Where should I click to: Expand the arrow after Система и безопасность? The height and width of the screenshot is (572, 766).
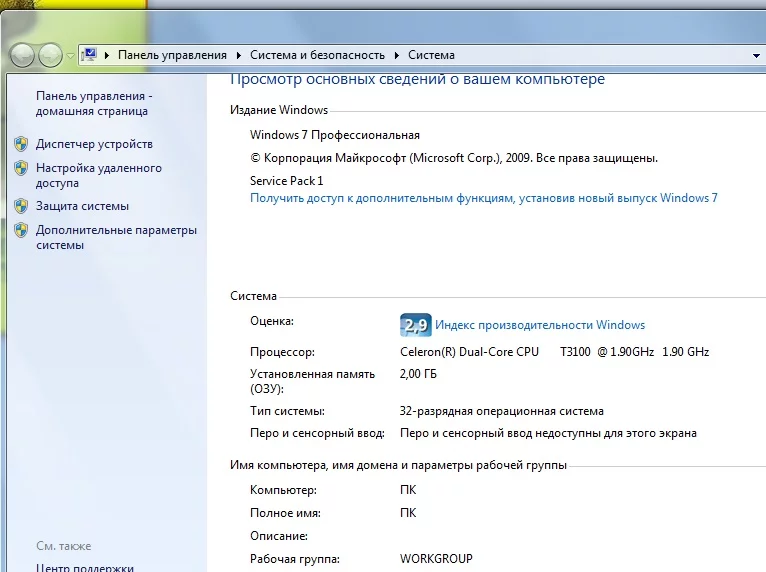point(397,55)
